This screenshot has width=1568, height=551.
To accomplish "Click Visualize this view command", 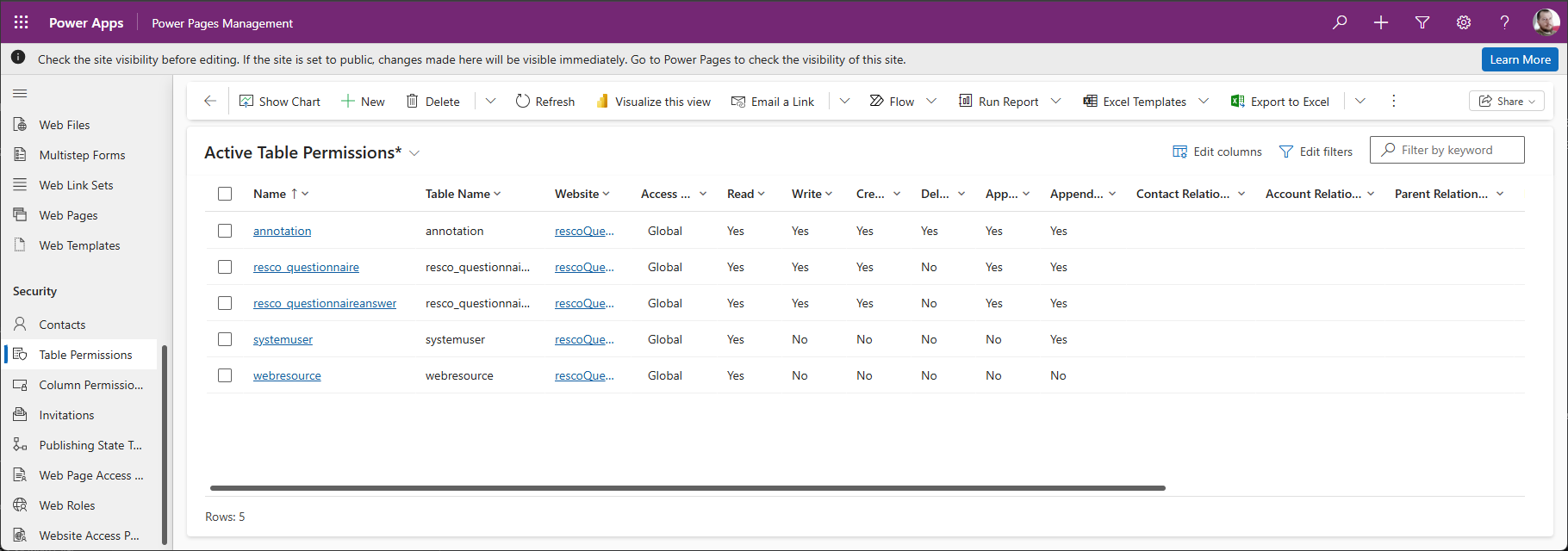I will tap(653, 102).
